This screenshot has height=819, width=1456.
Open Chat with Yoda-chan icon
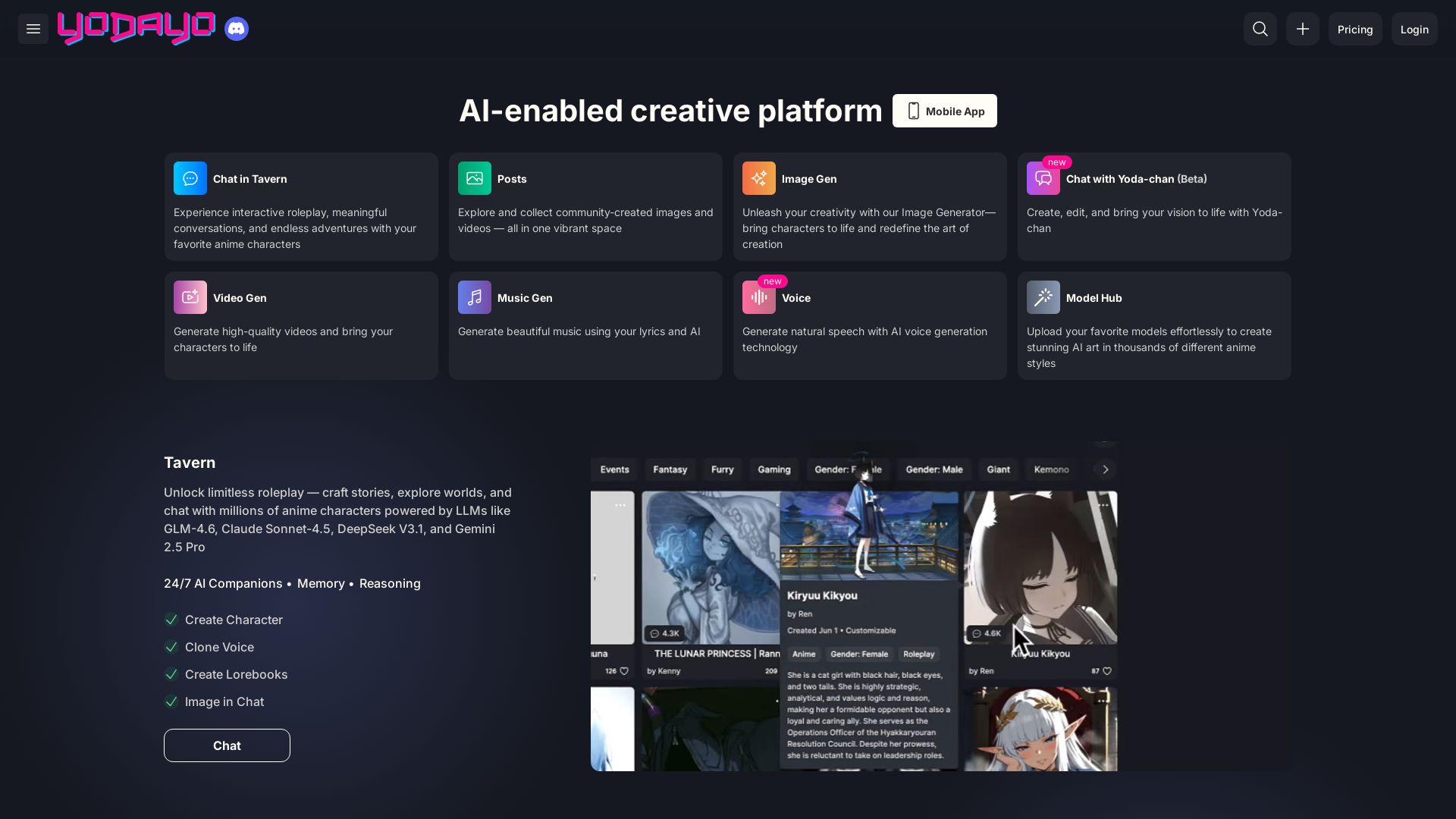click(1043, 179)
